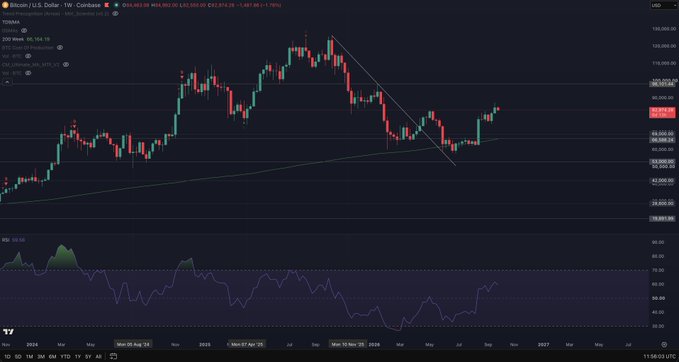
Task: Click the Bitcoin coin logo icon
Action: click(5, 5)
